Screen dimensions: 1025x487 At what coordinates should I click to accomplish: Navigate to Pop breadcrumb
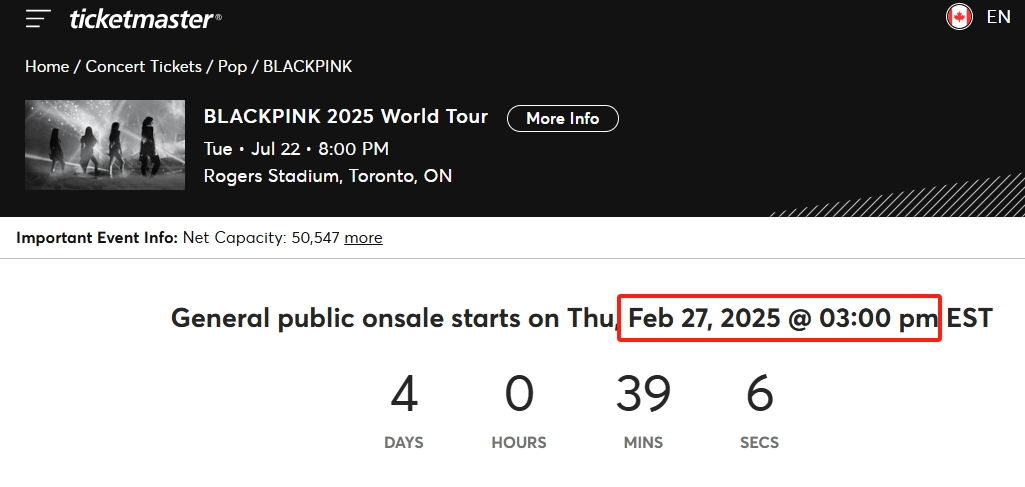(x=232, y=67)
